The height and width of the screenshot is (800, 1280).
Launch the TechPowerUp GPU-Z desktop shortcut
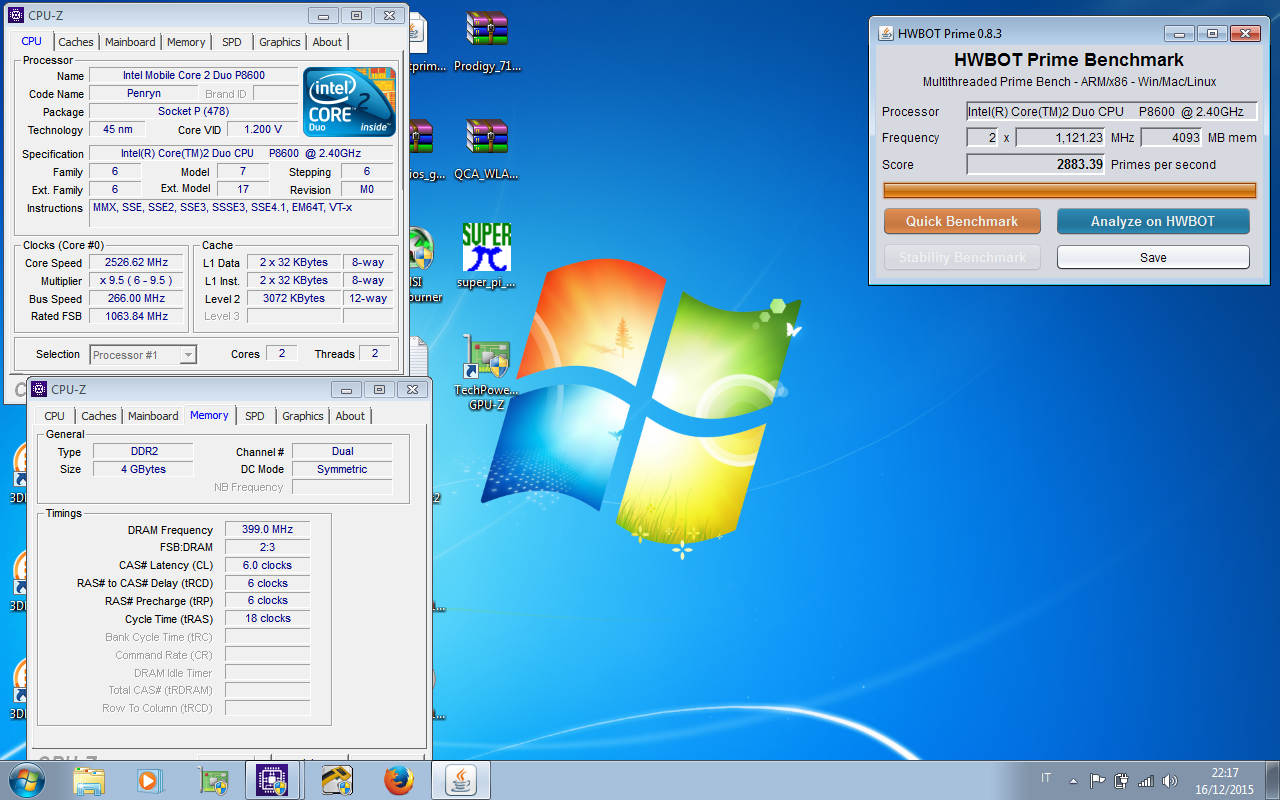coord(487,373)
